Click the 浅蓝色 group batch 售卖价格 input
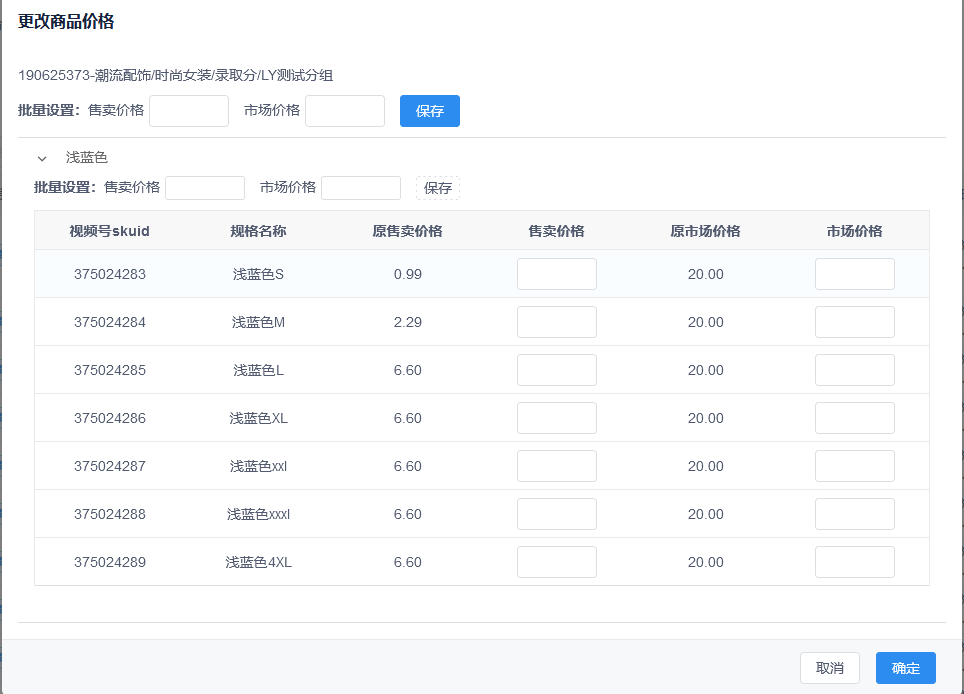Image resolution: width=964 pixels, height=694 pixels. 205,188
